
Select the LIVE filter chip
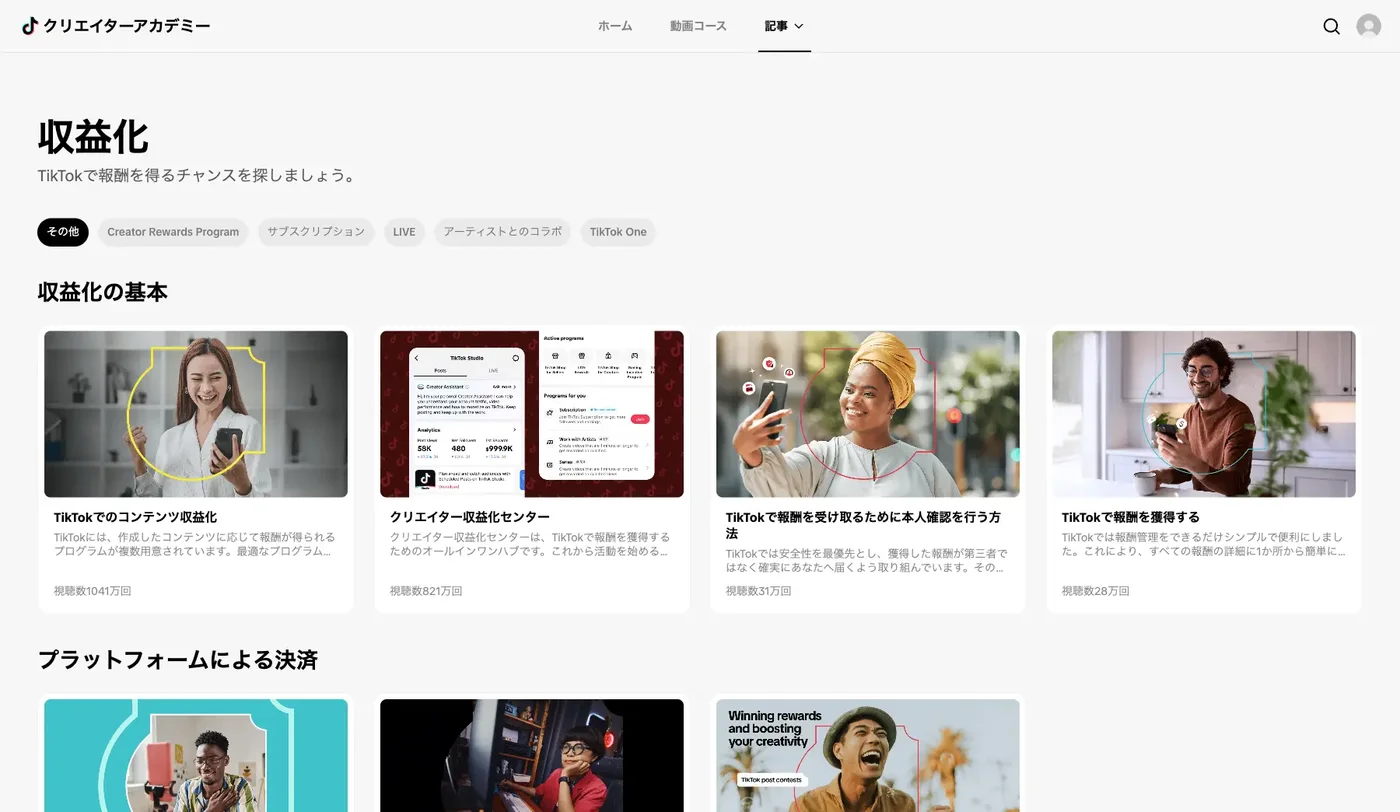tap(404, 232)
